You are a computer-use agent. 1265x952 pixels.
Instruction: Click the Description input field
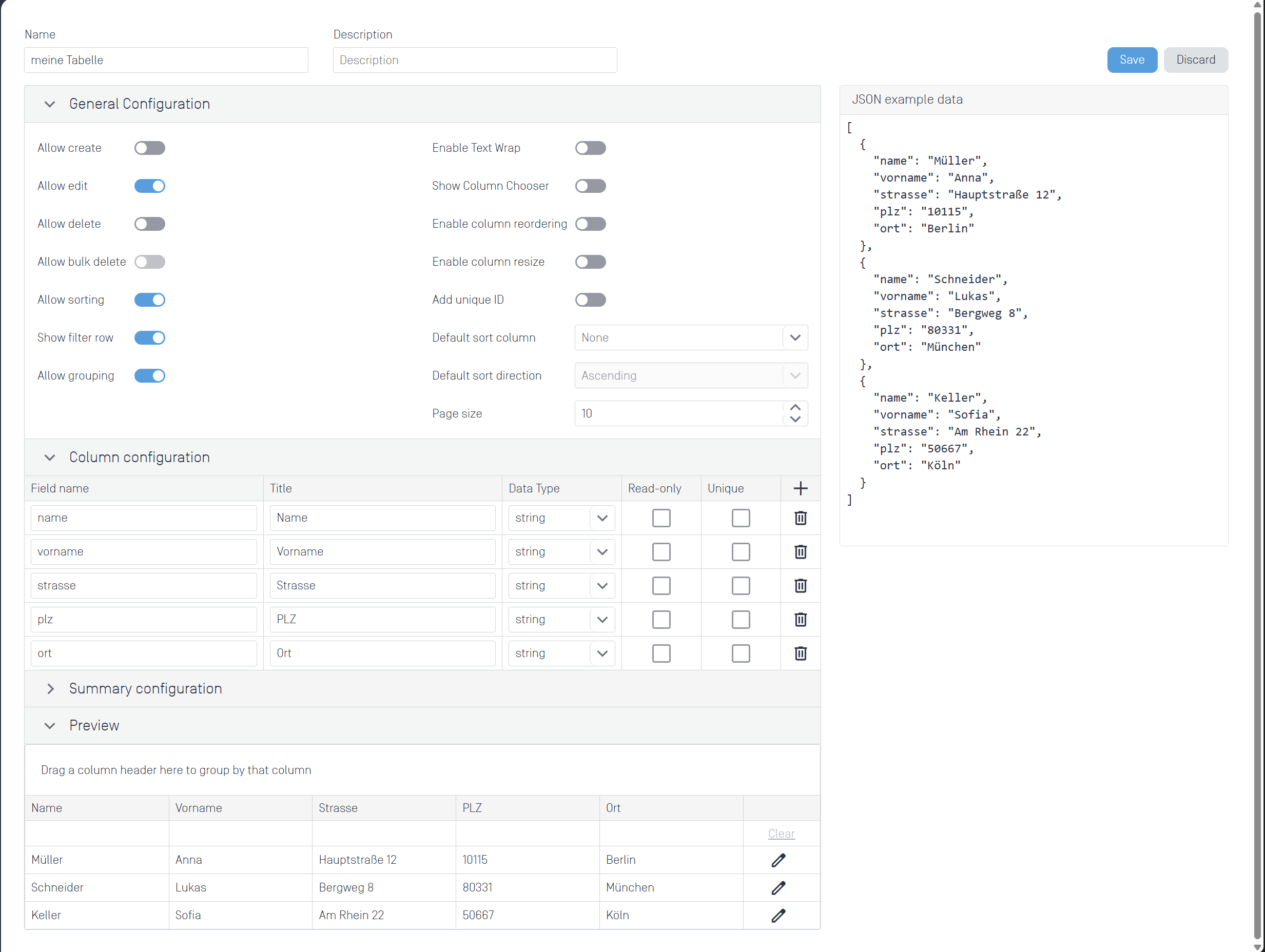click(475, 60)
